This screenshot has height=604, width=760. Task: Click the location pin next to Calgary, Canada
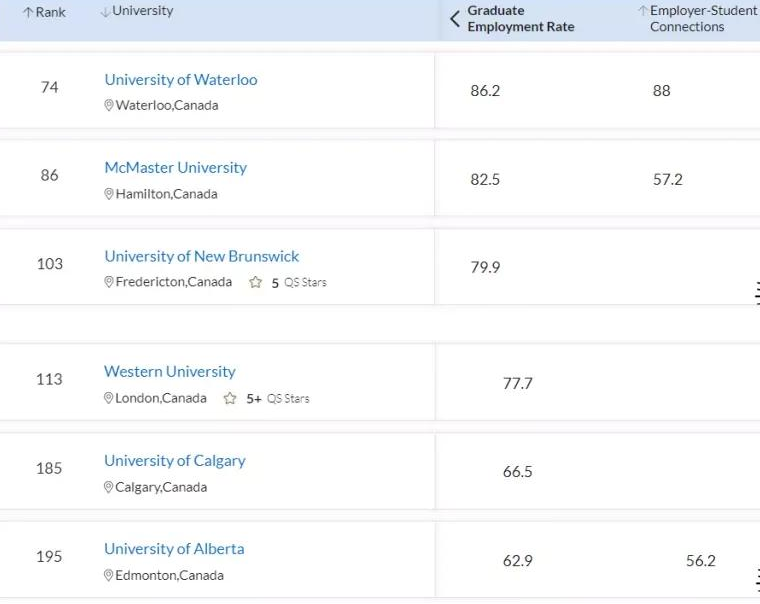(109, 487)
